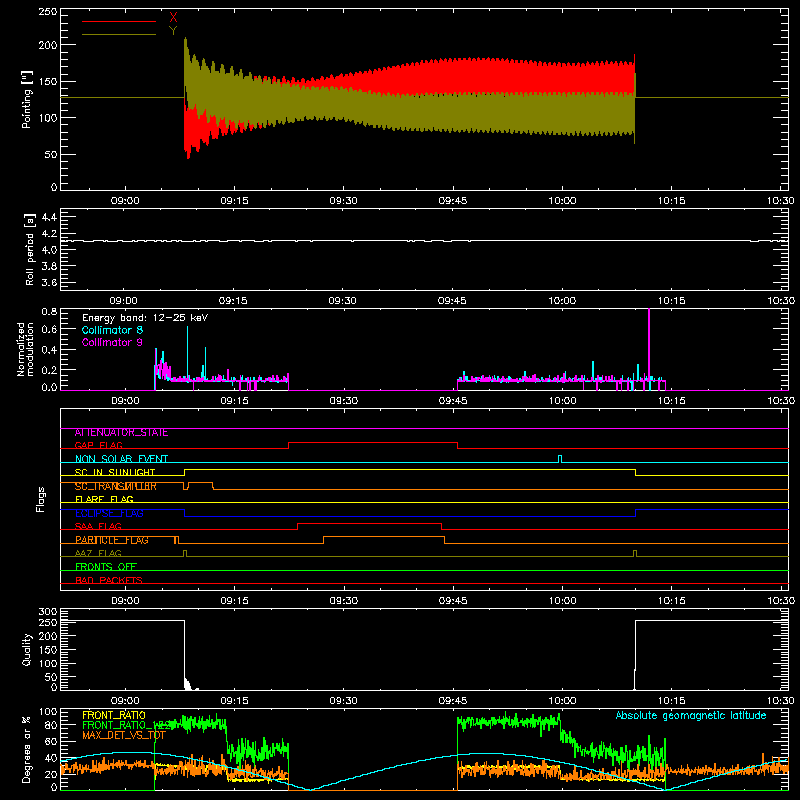Select the ECLIPSE_FLAG label
The image size is (800, 800).
click(x=109, y=513)
